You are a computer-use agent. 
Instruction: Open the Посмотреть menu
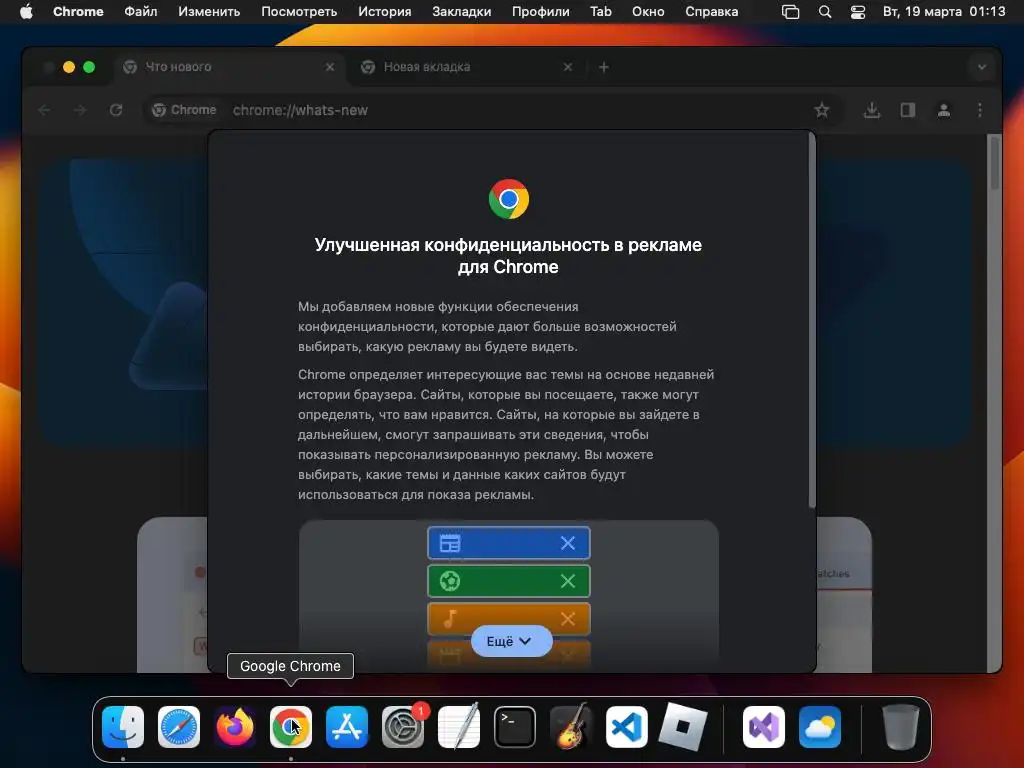tap(299, 12)
